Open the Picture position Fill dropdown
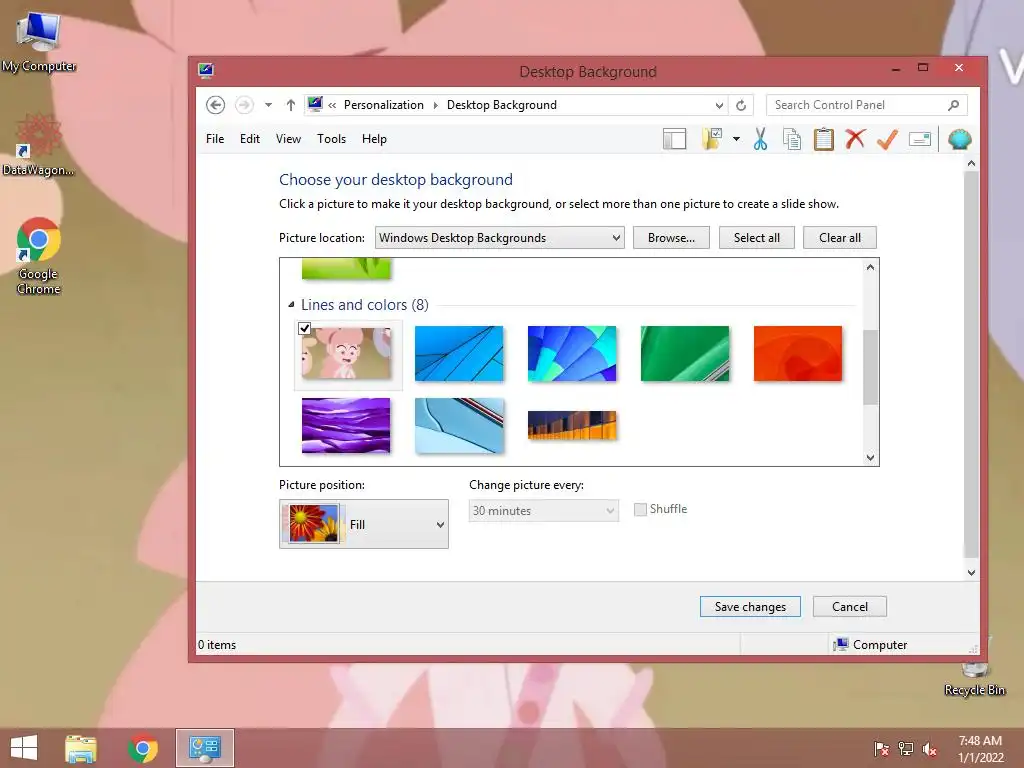 364,524
